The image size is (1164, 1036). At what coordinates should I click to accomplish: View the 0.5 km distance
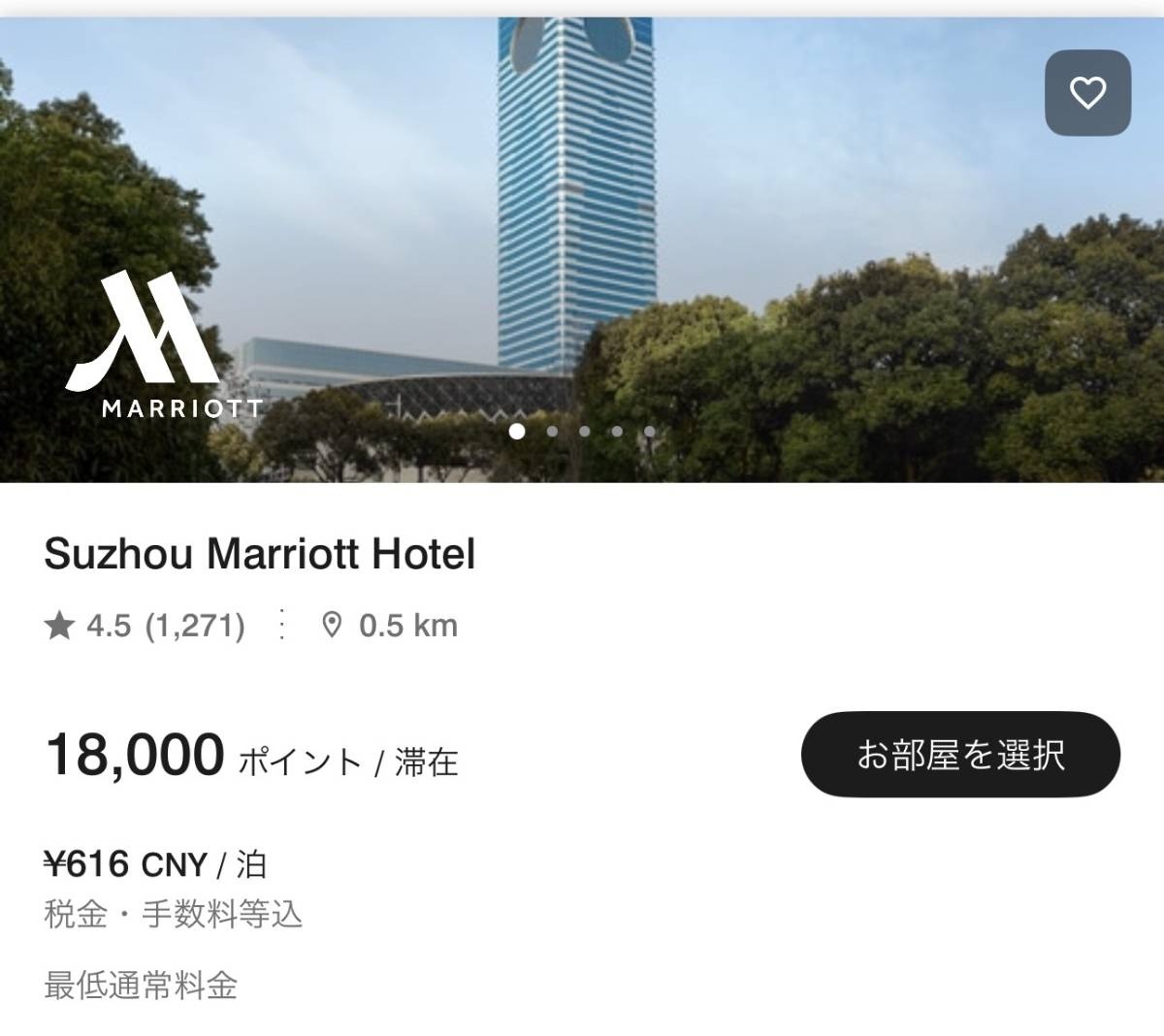408,626
